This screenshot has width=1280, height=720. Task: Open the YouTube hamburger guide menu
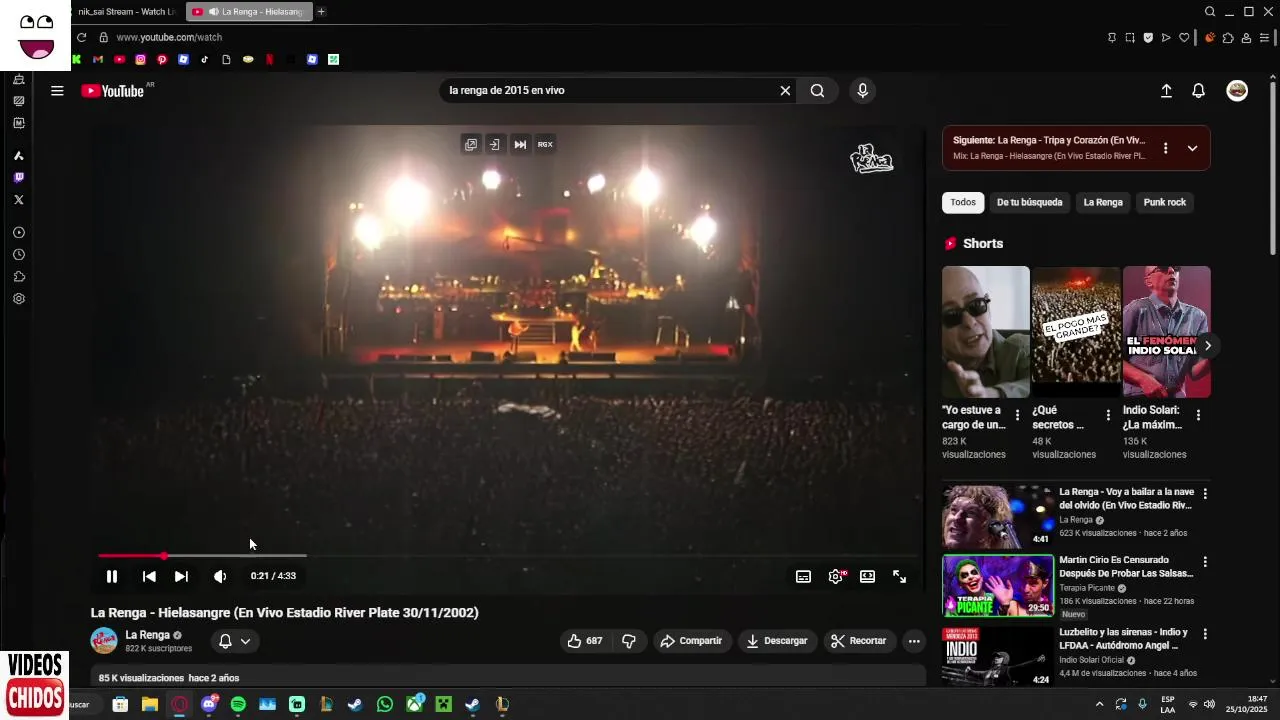[x=57, y=91]
